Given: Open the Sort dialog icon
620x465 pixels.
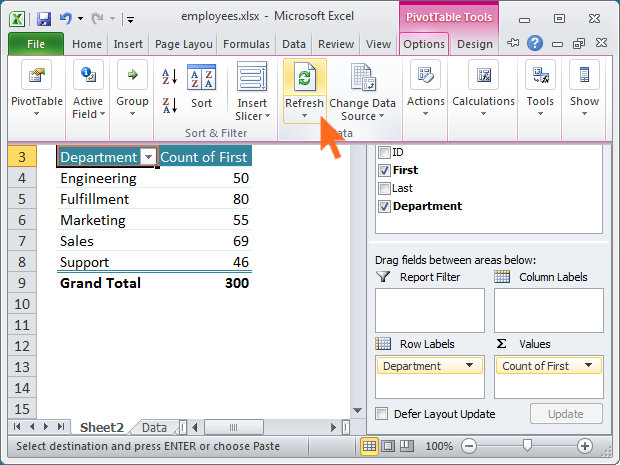Looking at the screenshot, I should [201, 77].
